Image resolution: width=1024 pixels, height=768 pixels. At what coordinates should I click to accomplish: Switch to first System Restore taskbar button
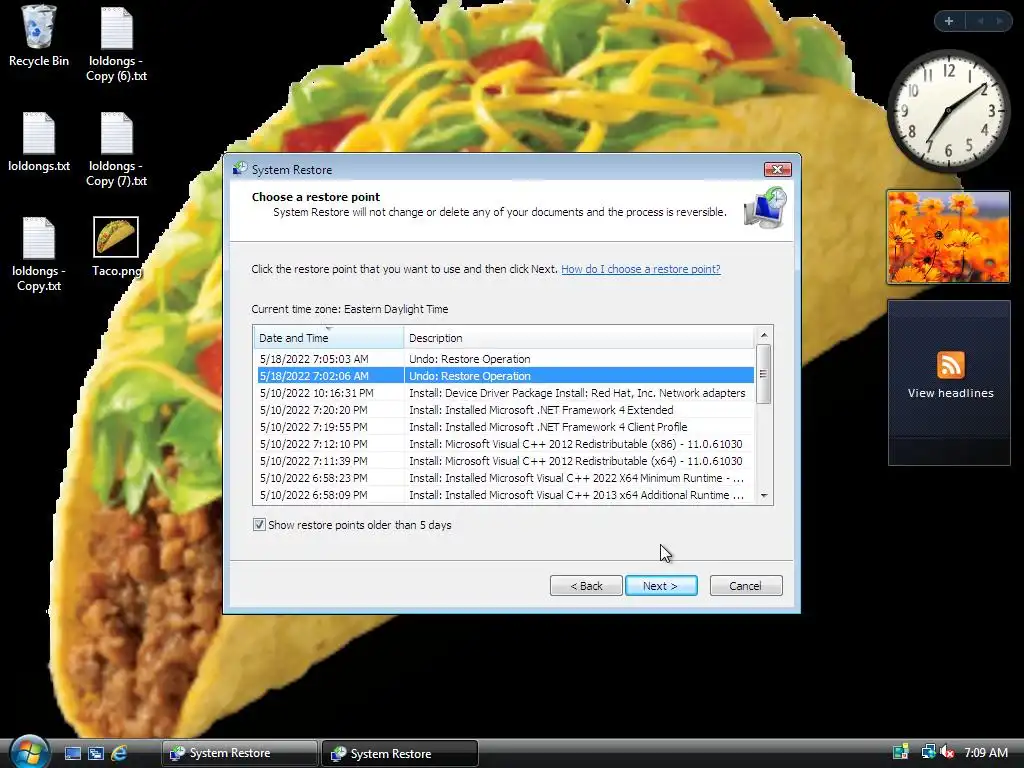click(240, 753)
